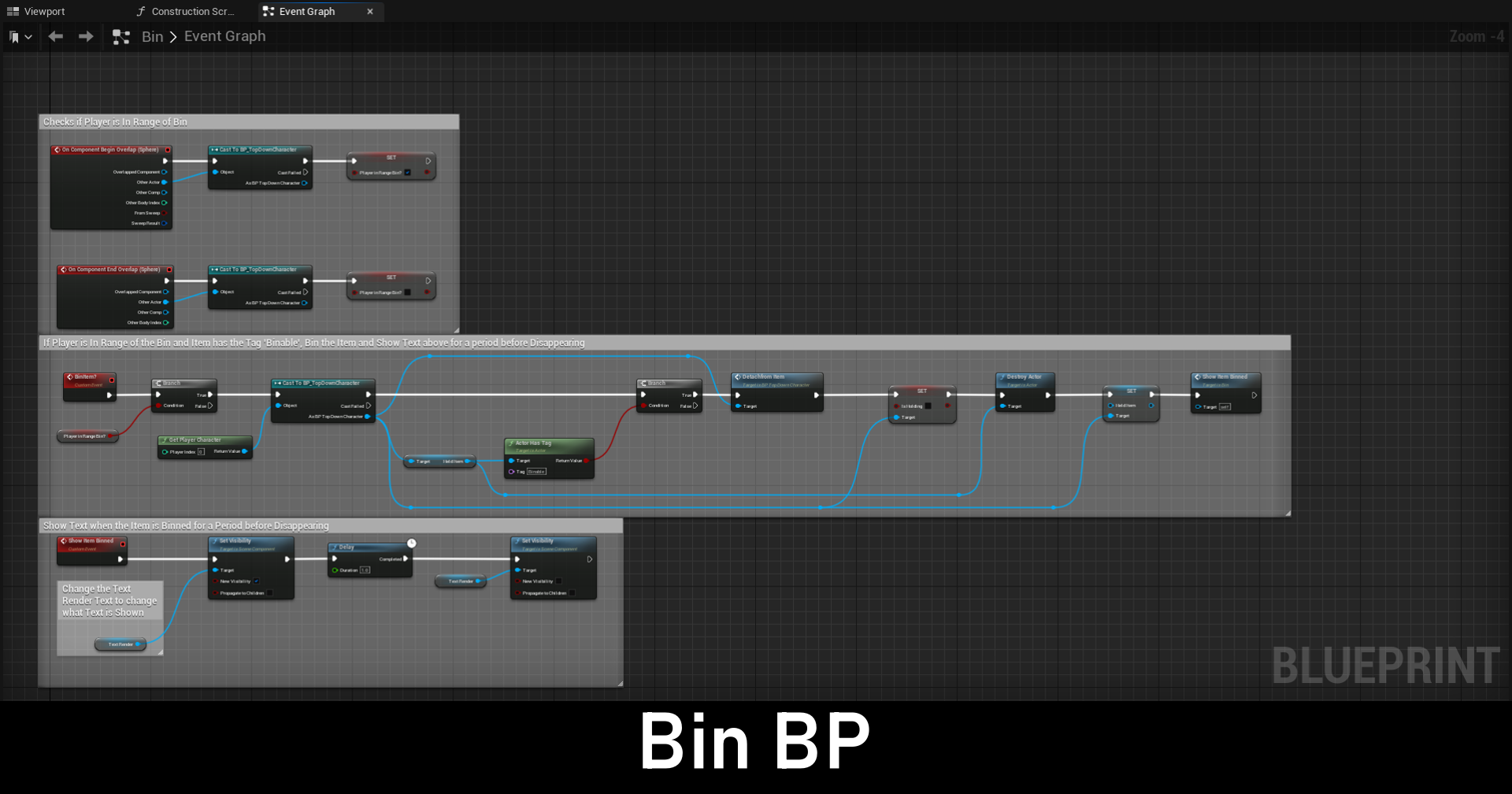The width and height of the screenshot is (1512, 794).
Task: Click the Destroy Actor node function icon
Action: point(1002,377)
